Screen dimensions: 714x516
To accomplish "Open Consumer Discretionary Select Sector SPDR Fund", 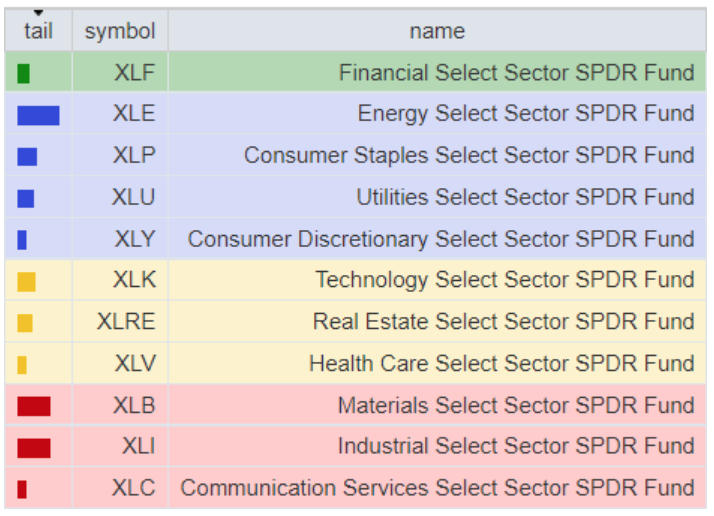I will 441,239.
